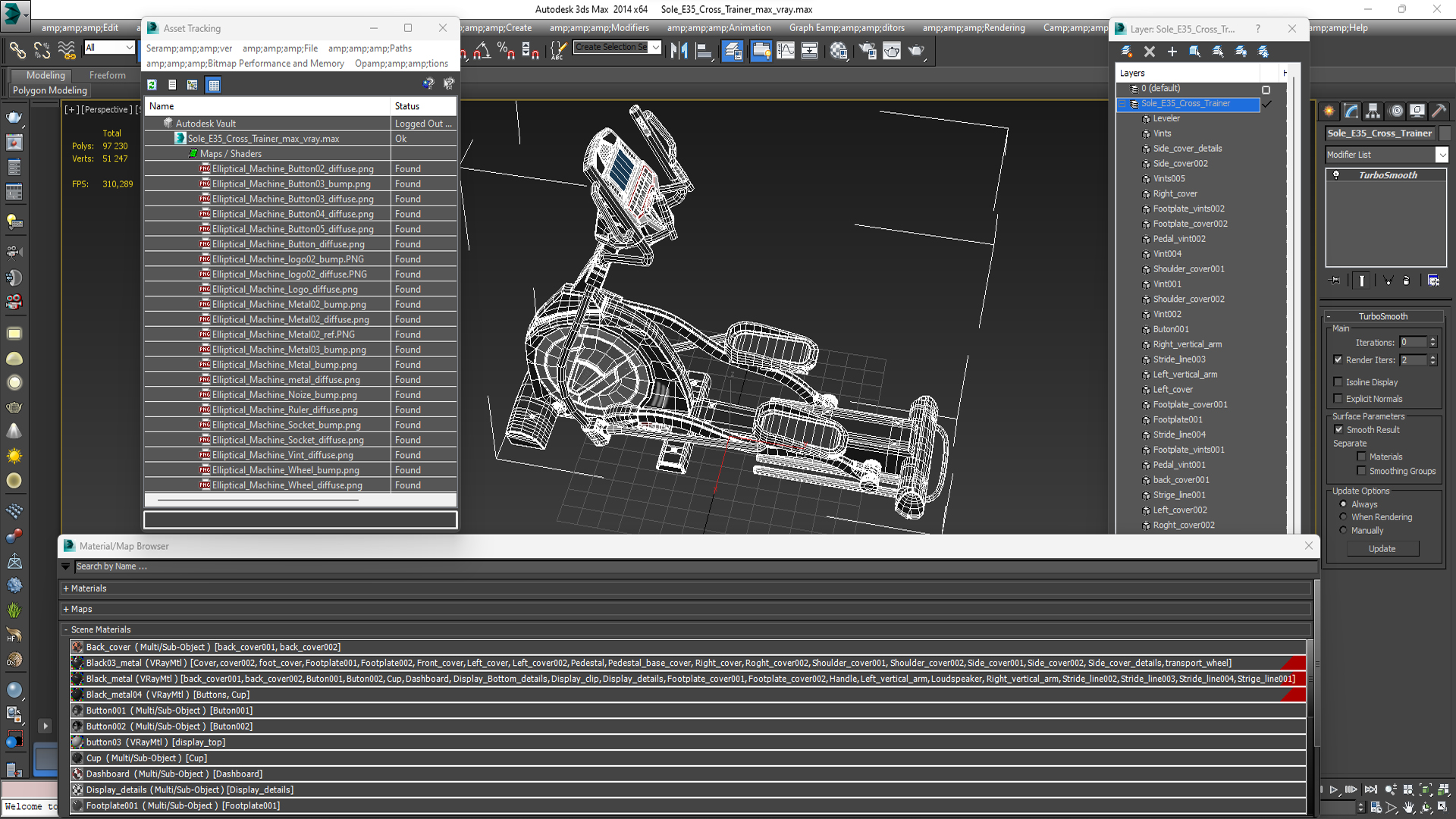
Task: Click the Mirror tool icon
Action: pyautogui.click(x=679, y=51)
